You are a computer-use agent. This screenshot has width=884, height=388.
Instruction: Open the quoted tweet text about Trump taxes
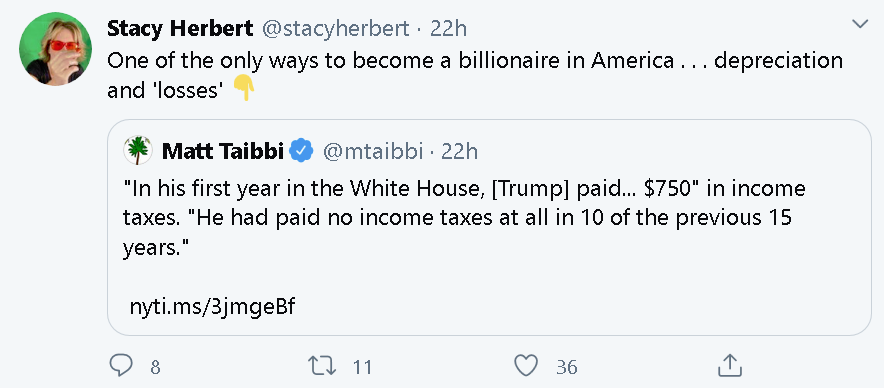[464, 218]
